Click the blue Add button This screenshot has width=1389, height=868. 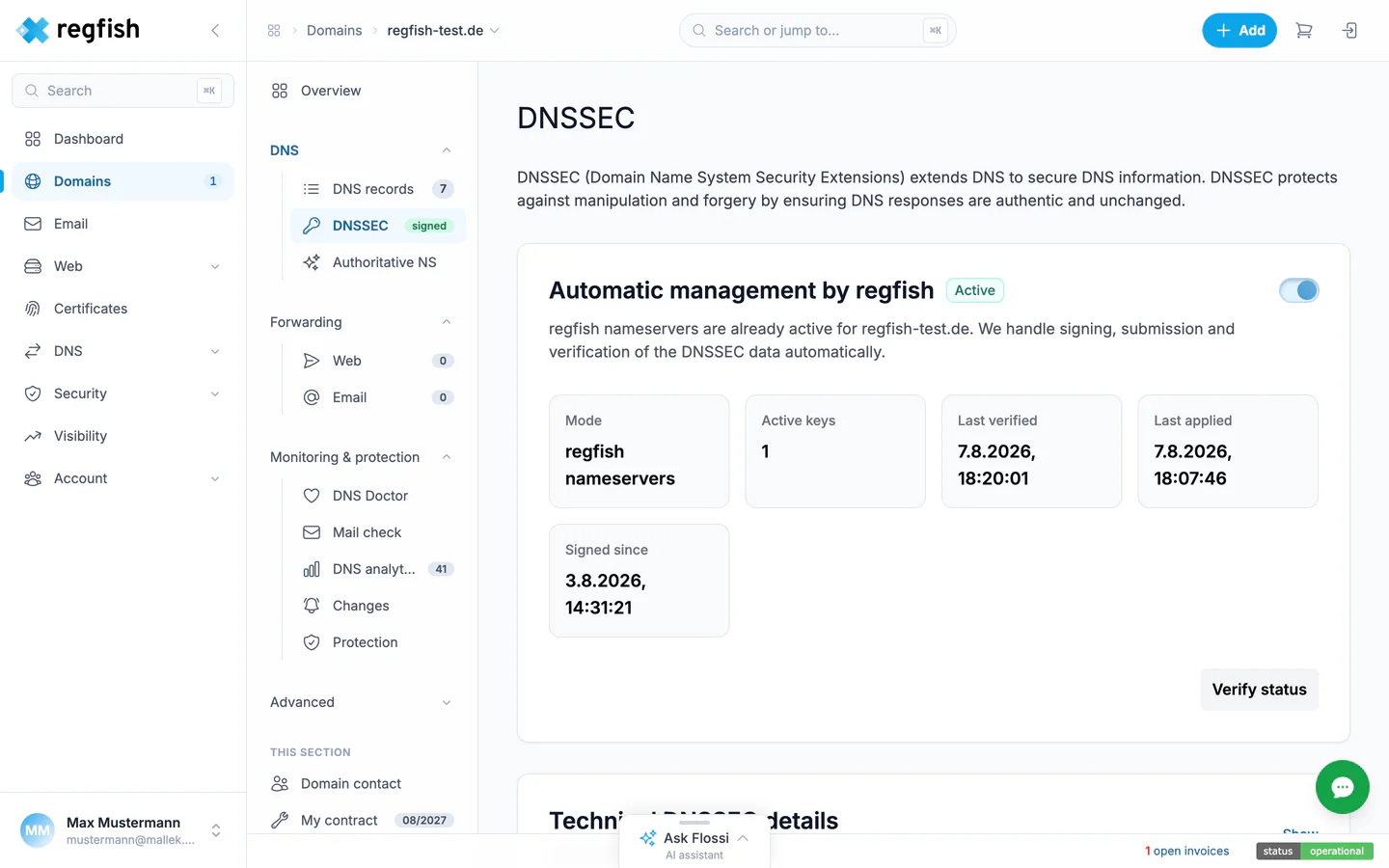tap(1239, 31)
